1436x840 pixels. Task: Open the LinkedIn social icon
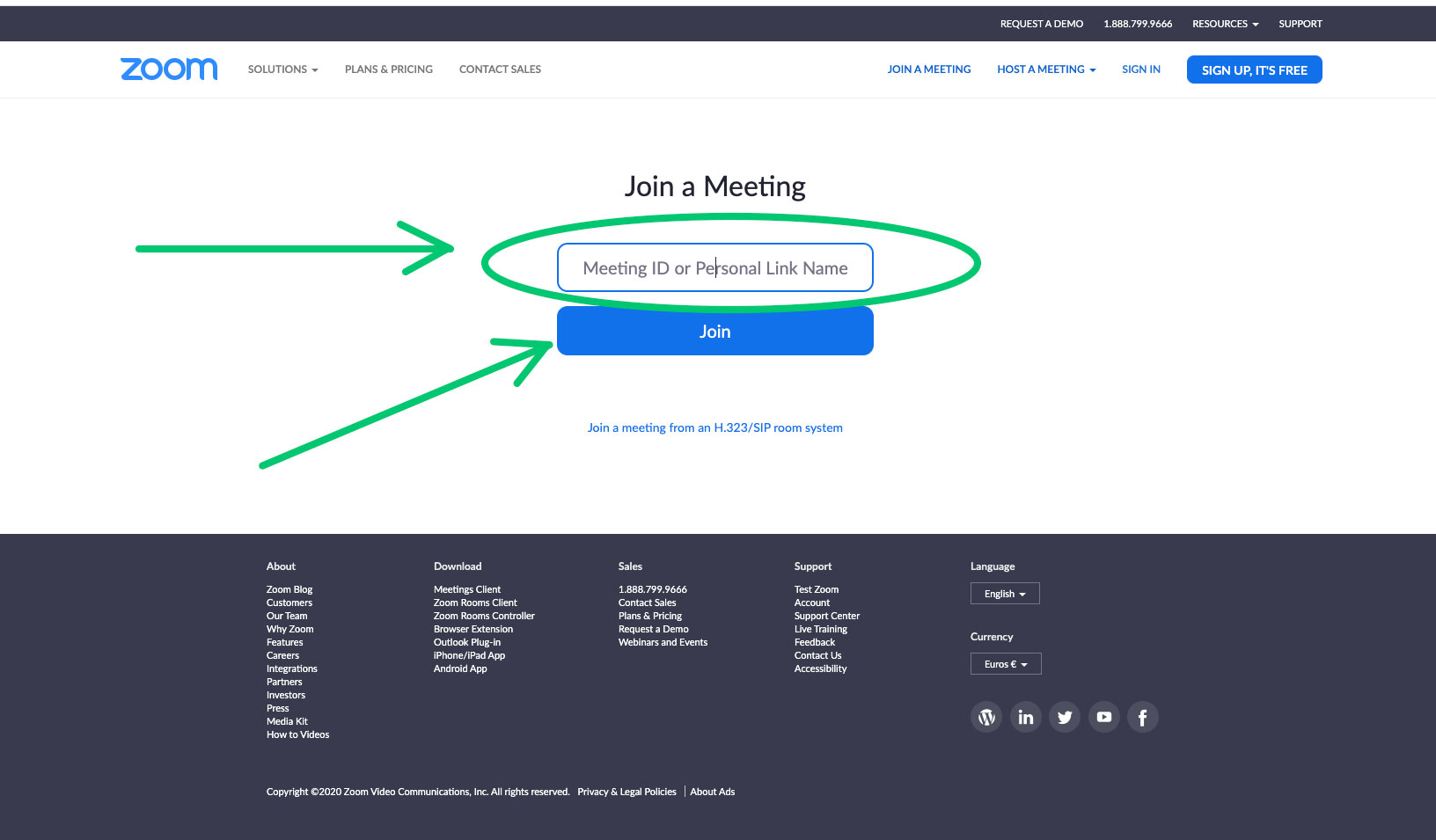[x=1026, y=717]
